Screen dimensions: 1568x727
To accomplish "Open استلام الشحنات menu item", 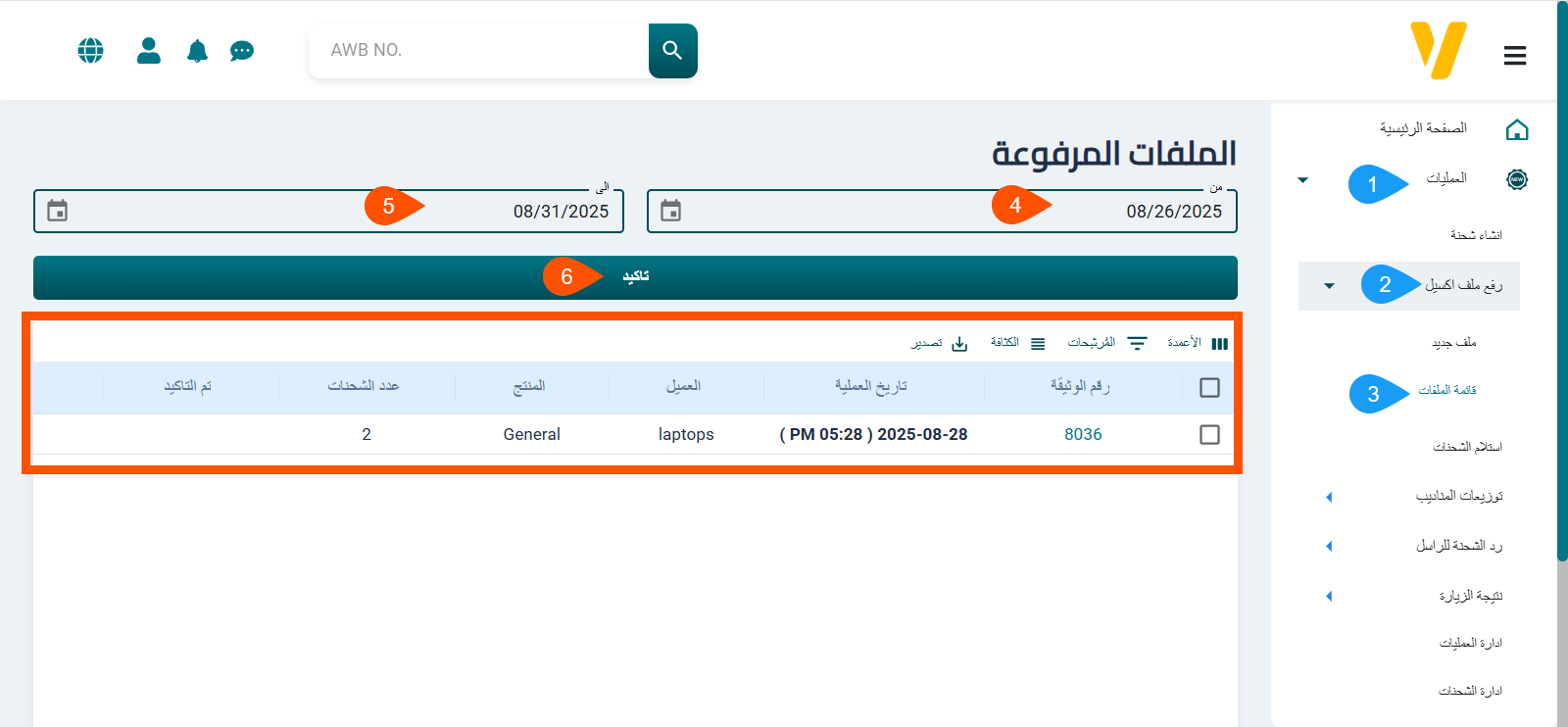I will coord(1467,447).
